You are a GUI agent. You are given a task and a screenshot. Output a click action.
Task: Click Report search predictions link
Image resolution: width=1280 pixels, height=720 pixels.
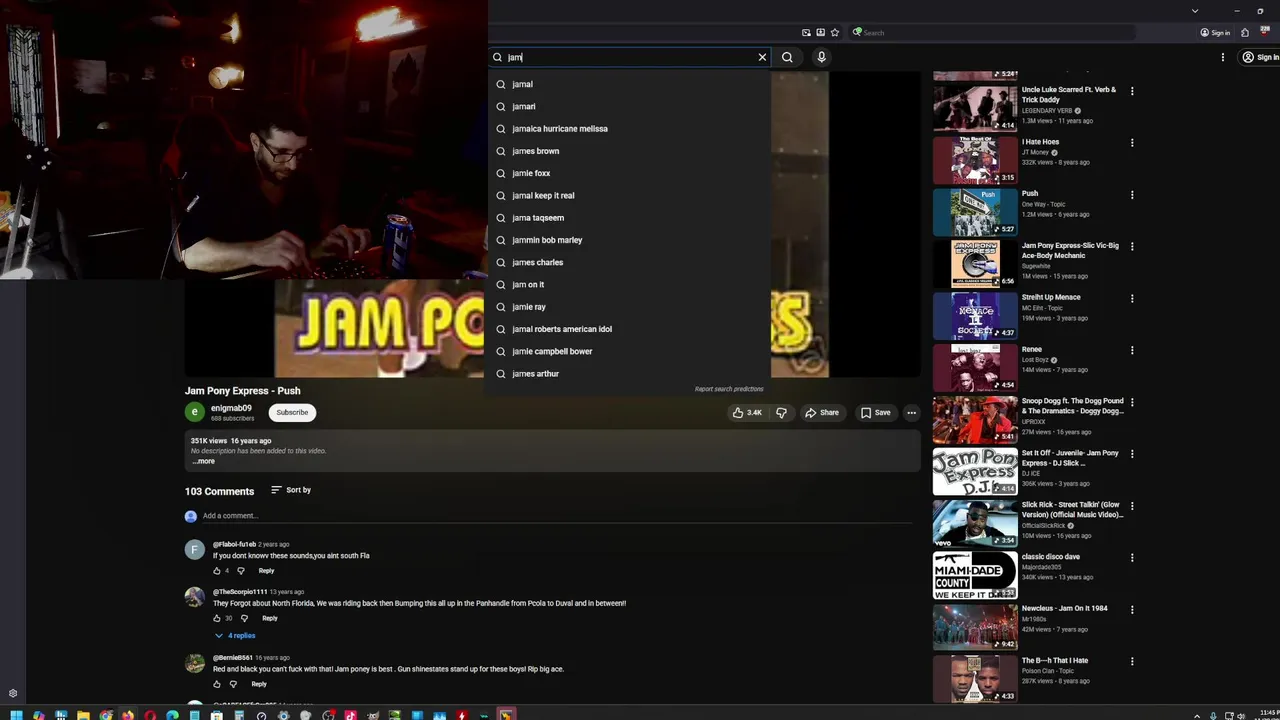coord(729,389)
